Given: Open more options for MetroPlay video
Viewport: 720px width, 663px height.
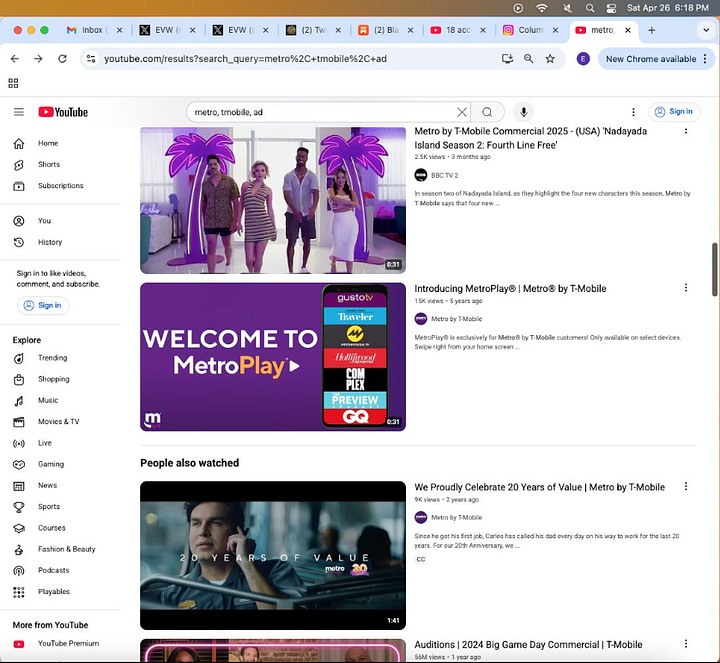Looking at the screenshot, I should click(x=686, y=288).
